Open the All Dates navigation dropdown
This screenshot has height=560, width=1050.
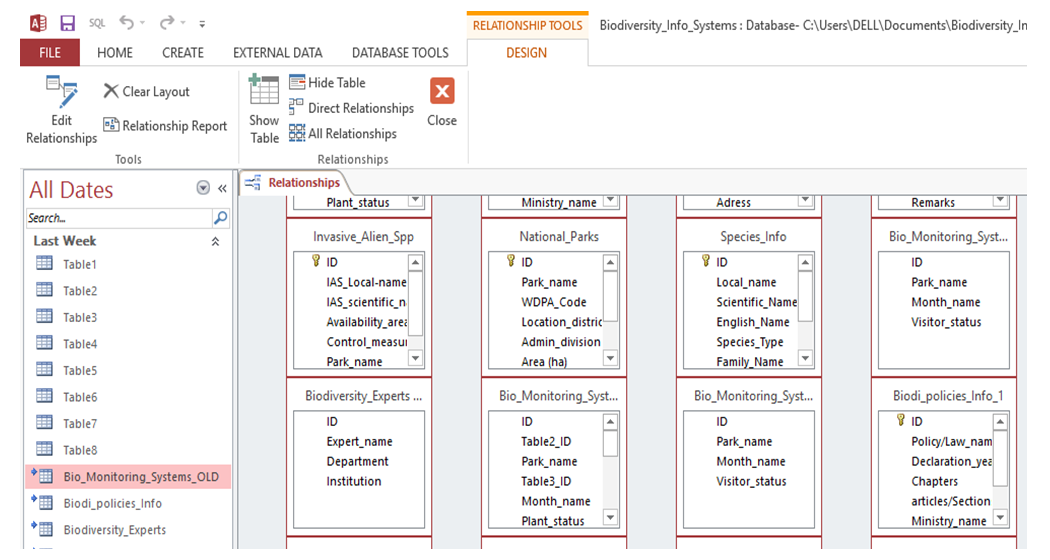(x=204, y=189)
